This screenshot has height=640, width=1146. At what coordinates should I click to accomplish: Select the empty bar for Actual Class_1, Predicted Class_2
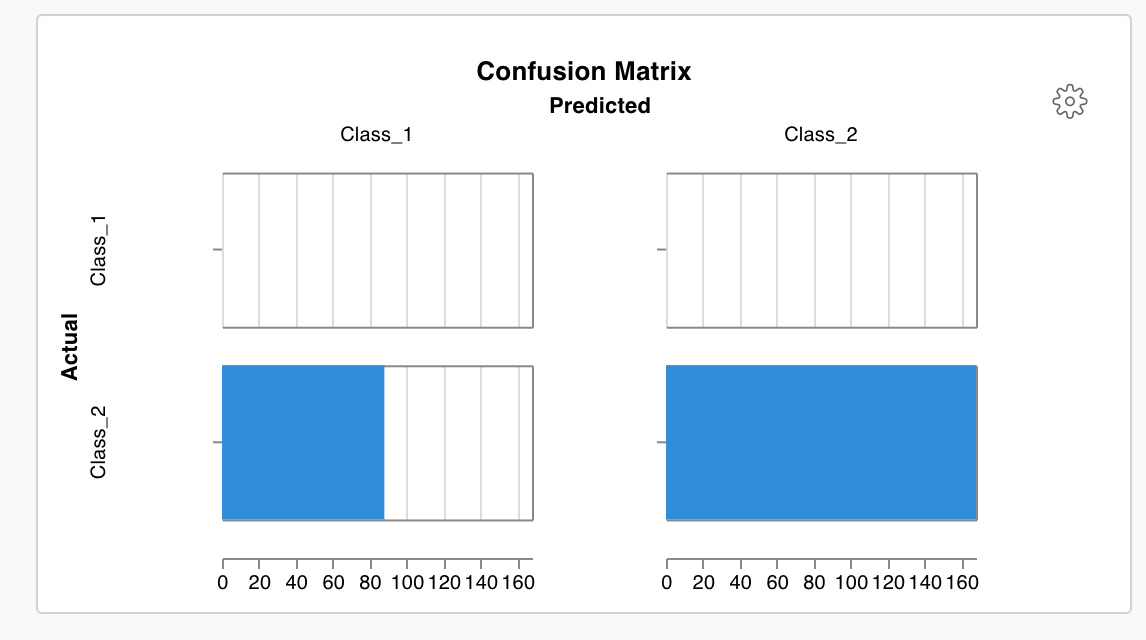[x=820, y=249]
